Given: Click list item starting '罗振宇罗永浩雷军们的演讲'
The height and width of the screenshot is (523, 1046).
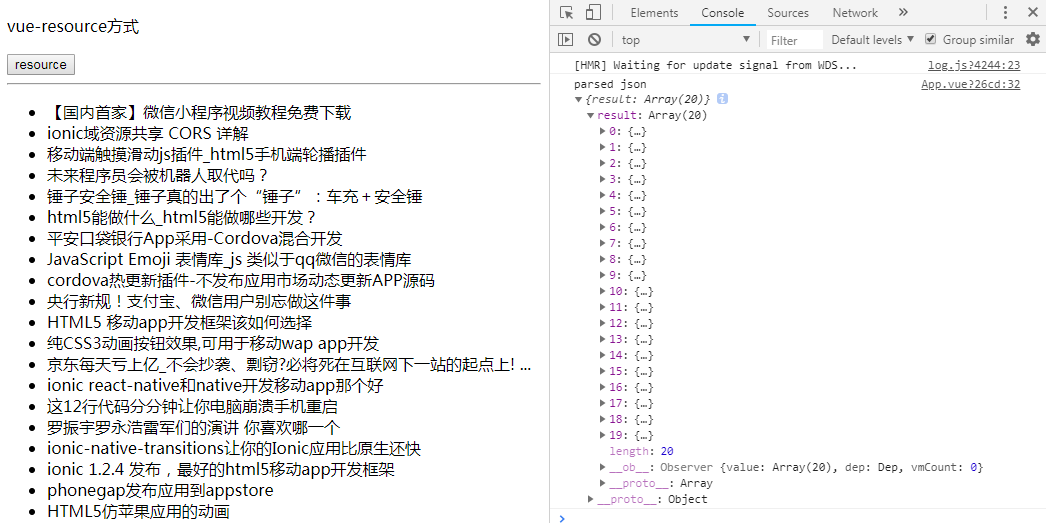Looking at the screenshot, I should point(193,428).
